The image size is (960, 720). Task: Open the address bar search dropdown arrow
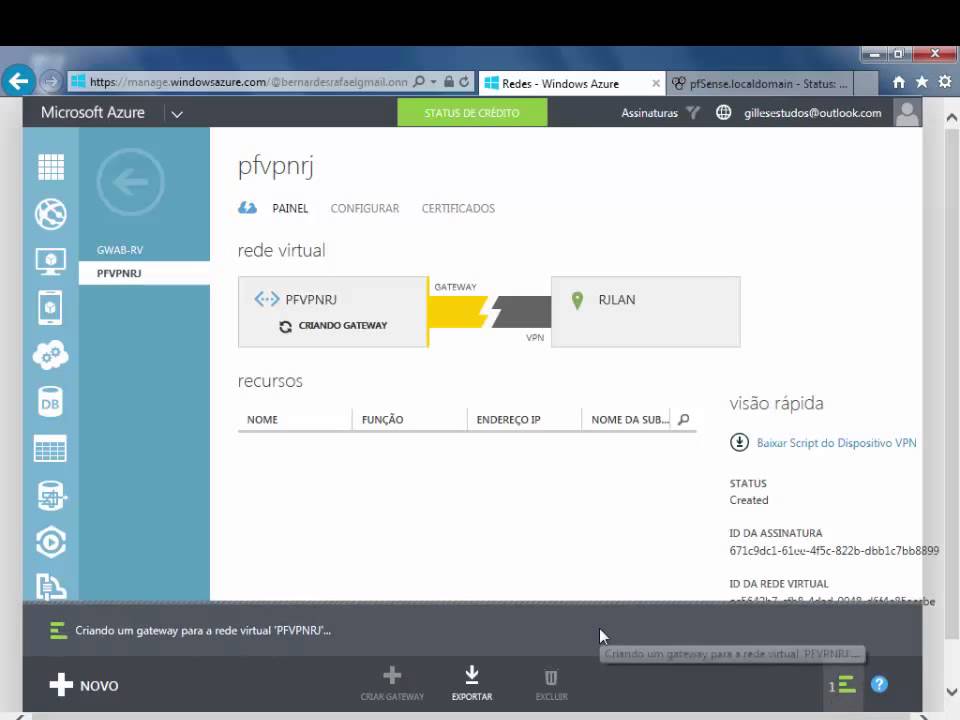point(433,81)
